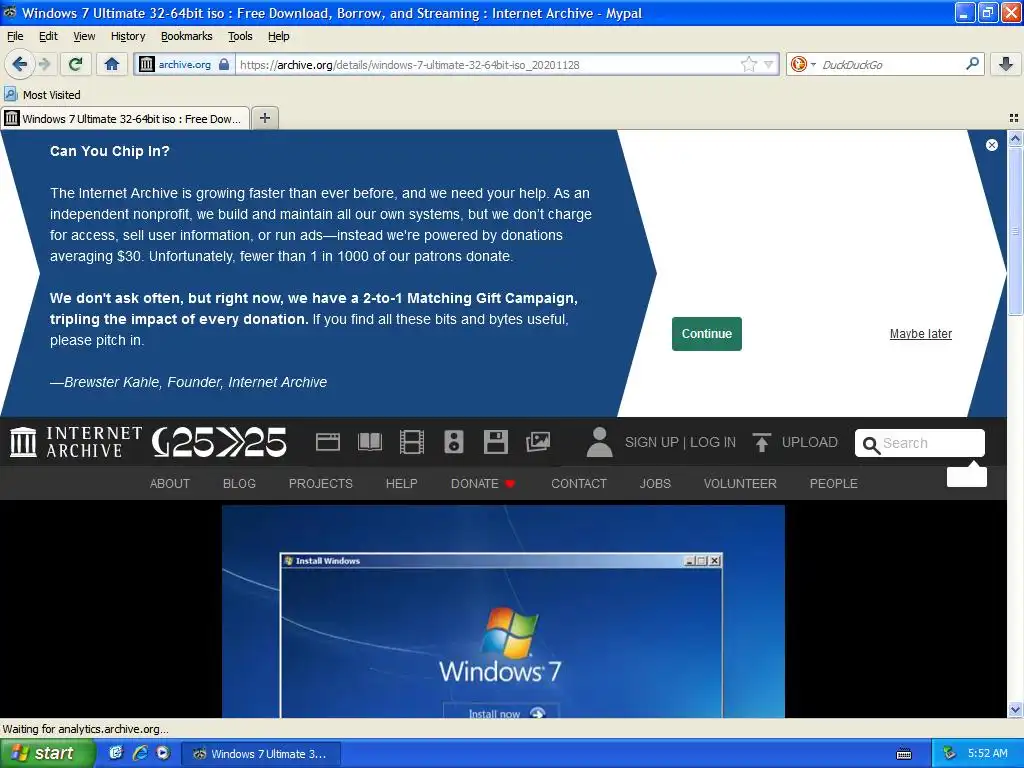
Task: Click the archive.org site identity icon
Action: (147, 64)
